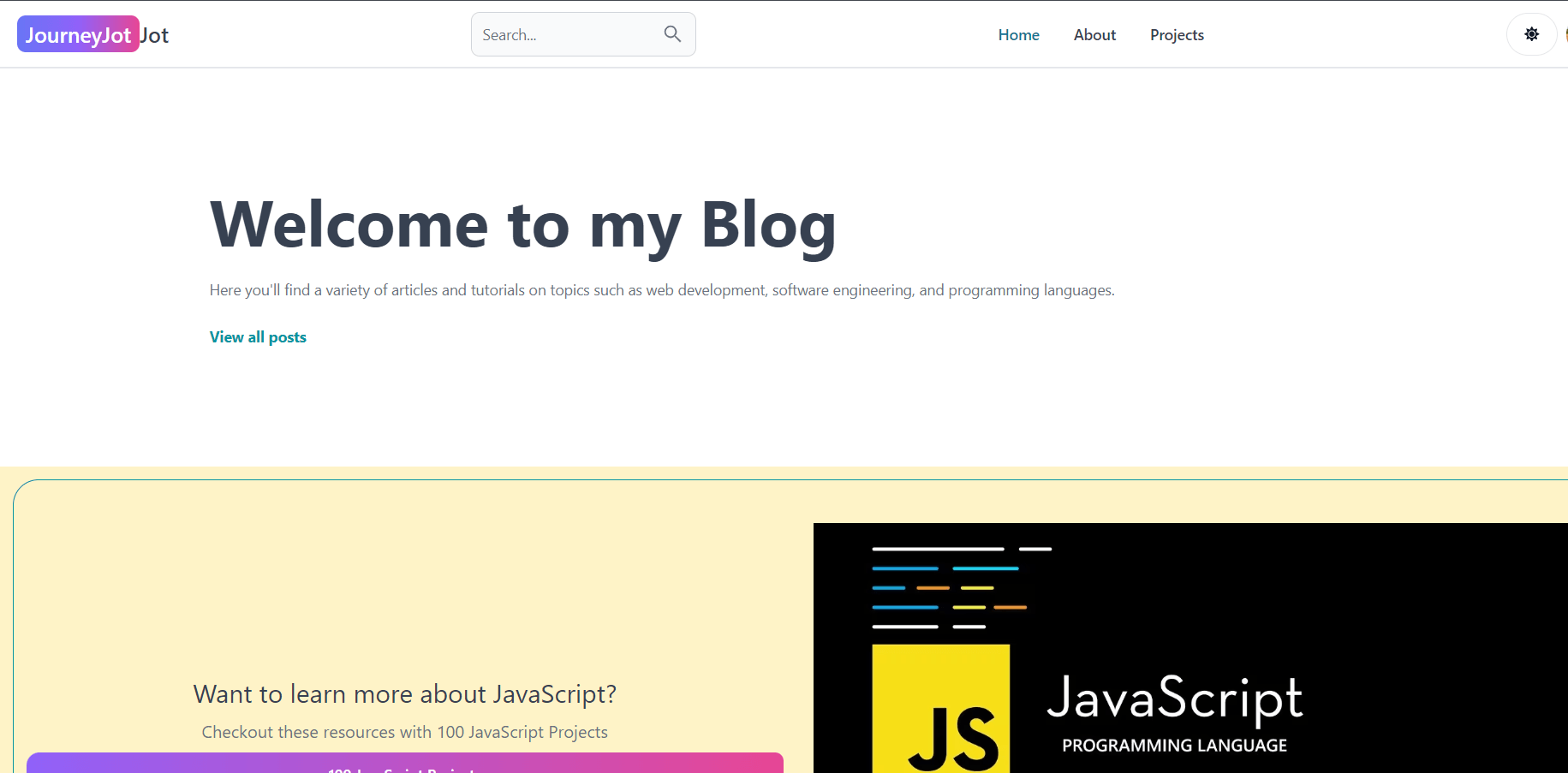This screenshot has height=773, width=1568.
Task: Click the 'Want to learn more about JavaScript?' heading
Action: click(405, 694)
